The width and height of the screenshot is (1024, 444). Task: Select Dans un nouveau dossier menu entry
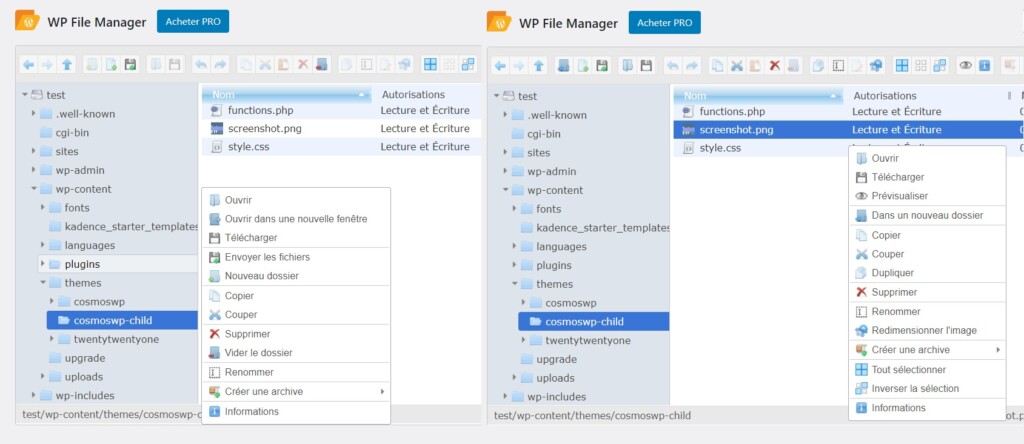927,215
